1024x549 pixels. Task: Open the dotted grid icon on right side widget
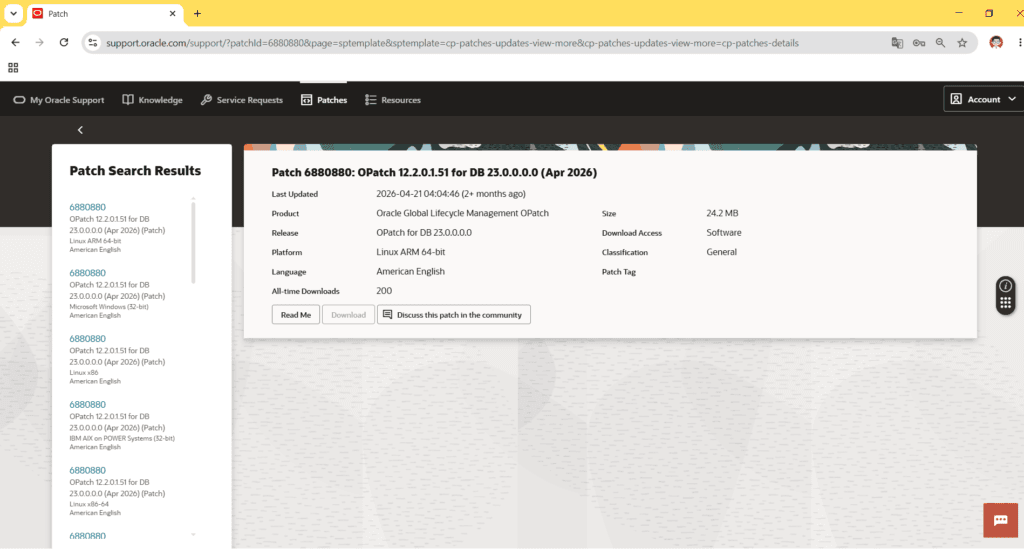tap(1006, 303)
